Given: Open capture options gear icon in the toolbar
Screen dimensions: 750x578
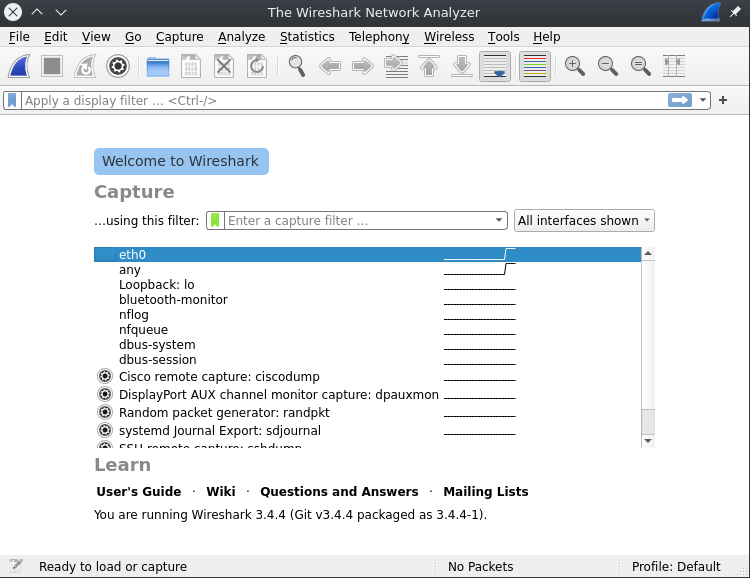Looking at the screenshot, I should tap(118, 66).
